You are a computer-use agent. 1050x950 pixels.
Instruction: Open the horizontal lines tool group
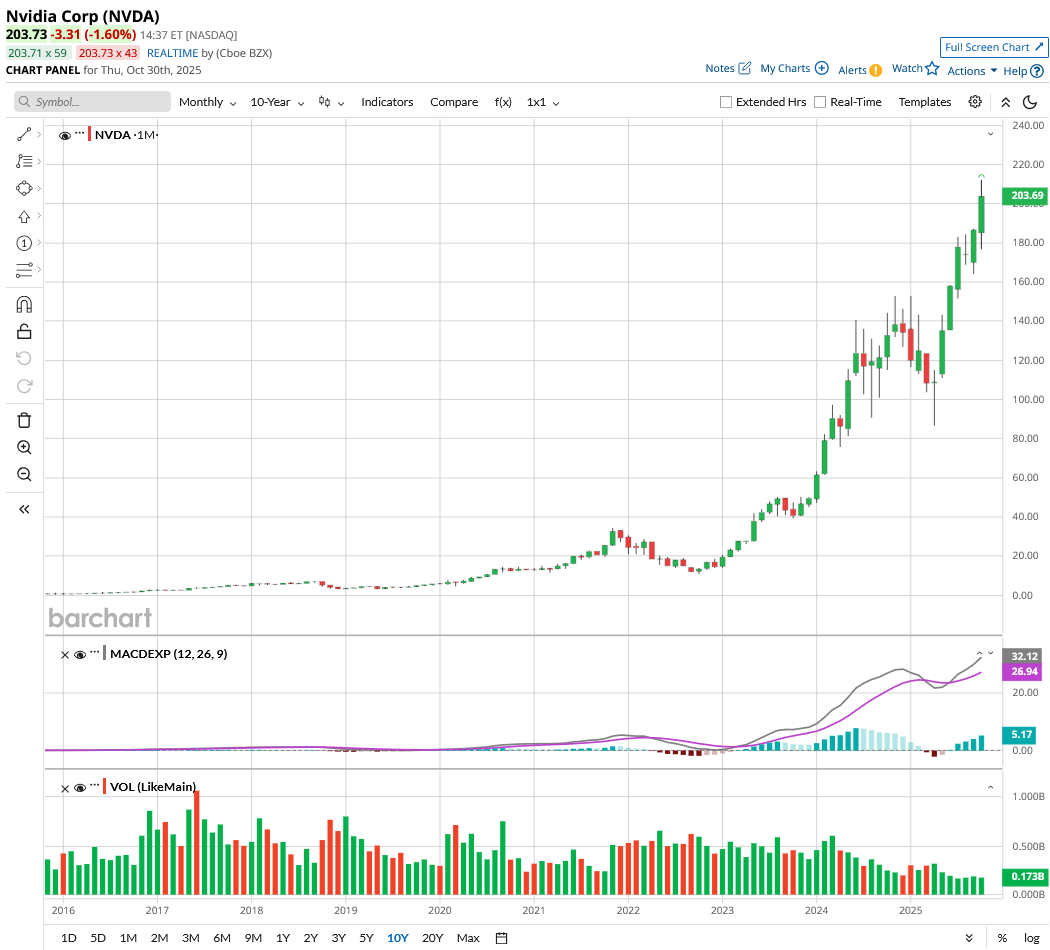point(24,270)
